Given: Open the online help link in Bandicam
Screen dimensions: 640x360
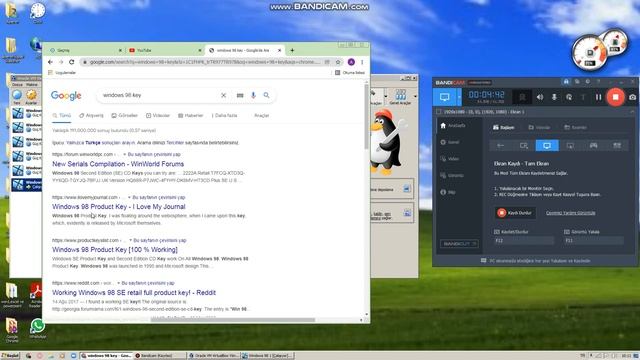Looking at the screenshot, I should 570,213.
